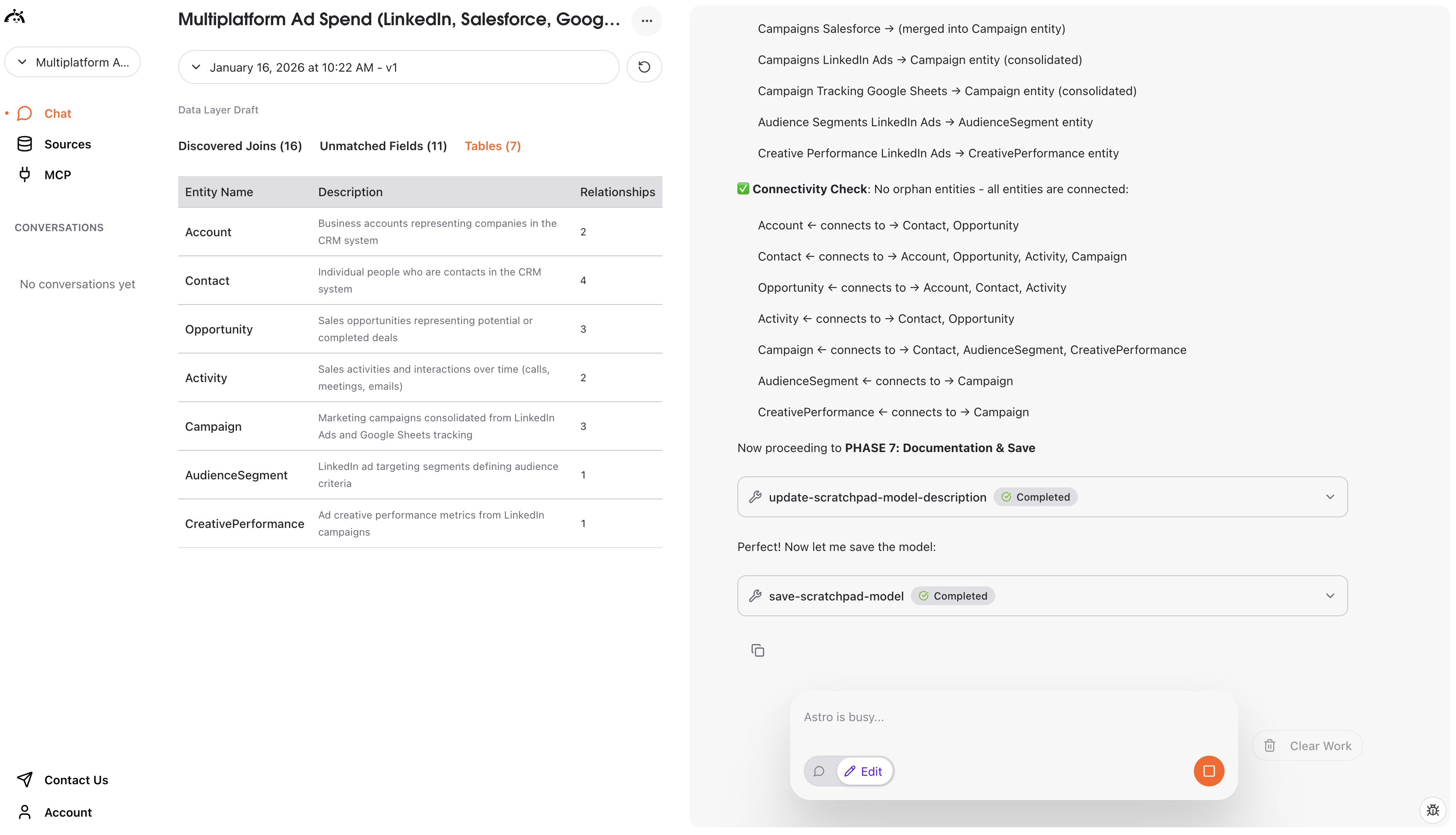Toggle back to chat bubble mode
Screen dimensions: 1456x835
pyautogui.click(x=819, y=771)
